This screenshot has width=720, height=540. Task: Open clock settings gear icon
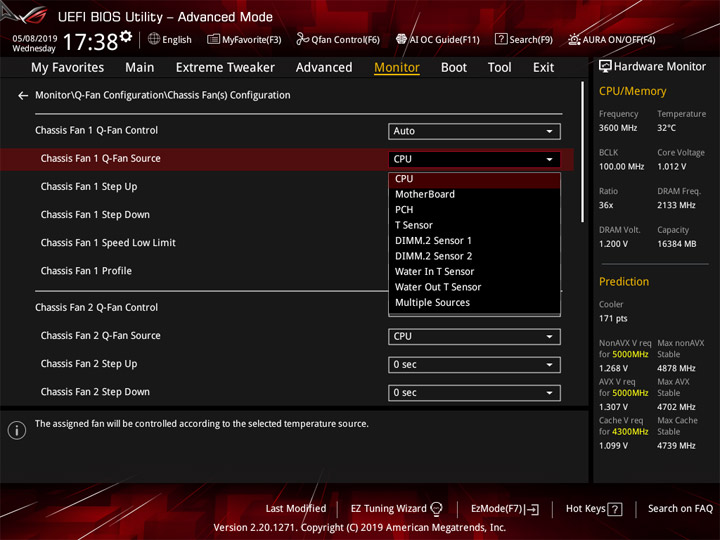point(125,36)
